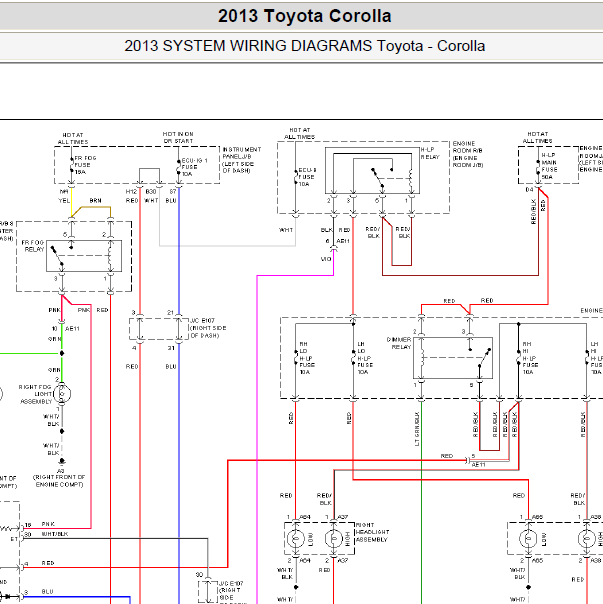Select the RH HI H-LP FUSE label

(x=530, y=358)
